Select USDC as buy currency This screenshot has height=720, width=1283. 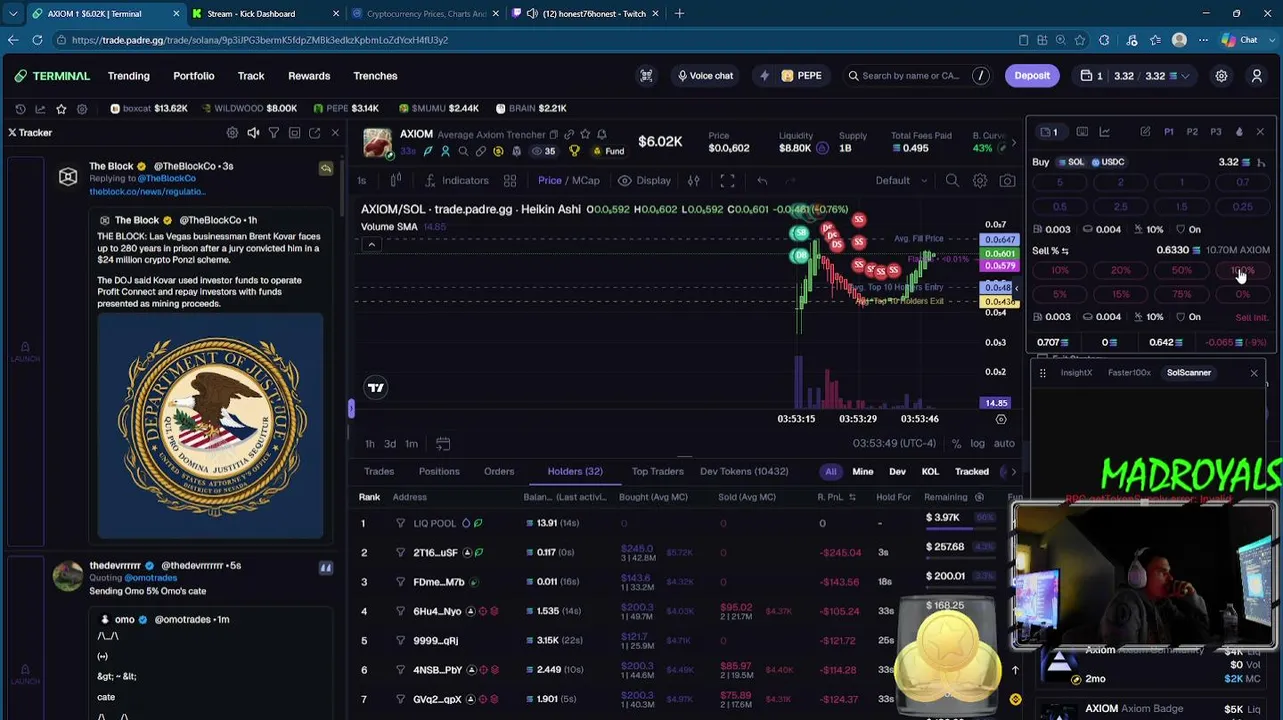click(1108, 162)
